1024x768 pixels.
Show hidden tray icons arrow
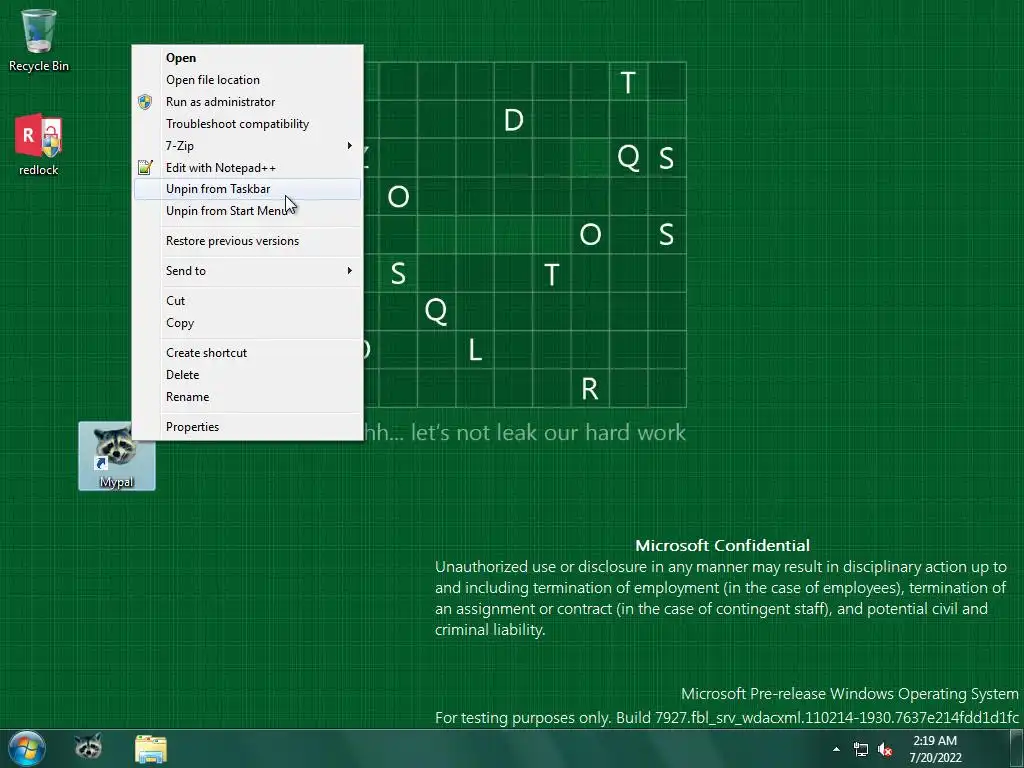click(836, 749)
